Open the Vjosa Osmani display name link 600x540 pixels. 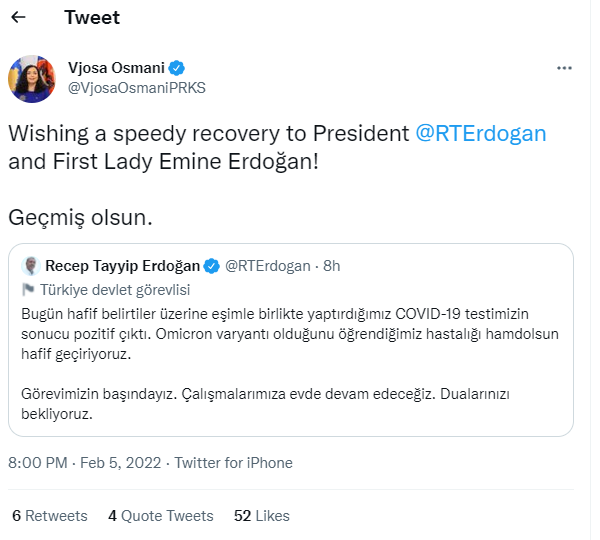point(115,68)
